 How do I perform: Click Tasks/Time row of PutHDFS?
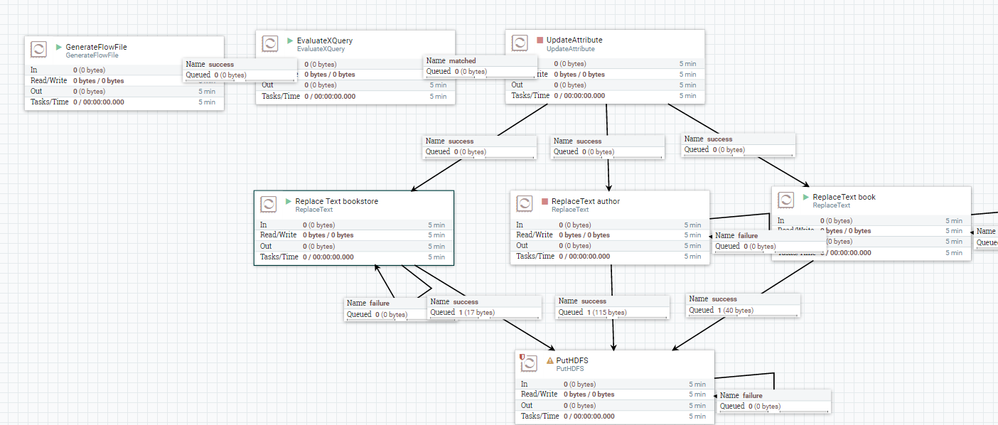click(614, 416)
